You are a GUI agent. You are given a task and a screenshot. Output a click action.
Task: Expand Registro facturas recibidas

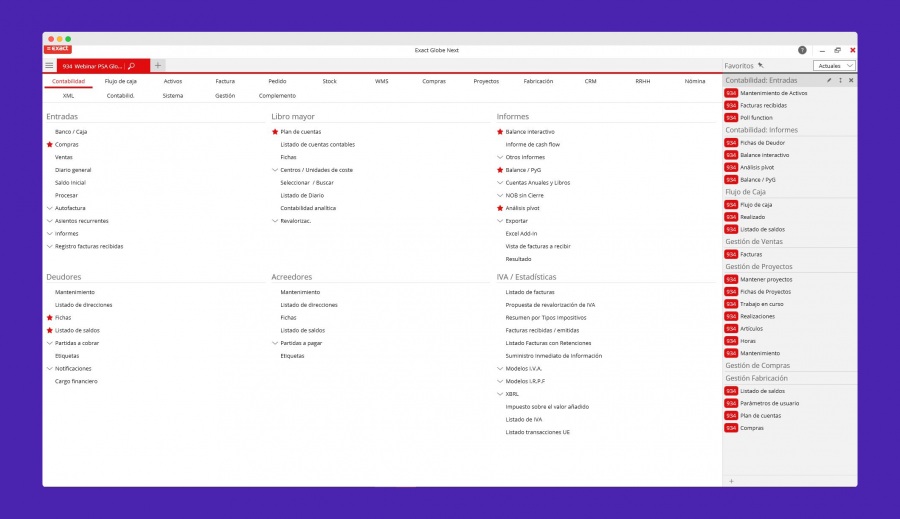49,246
